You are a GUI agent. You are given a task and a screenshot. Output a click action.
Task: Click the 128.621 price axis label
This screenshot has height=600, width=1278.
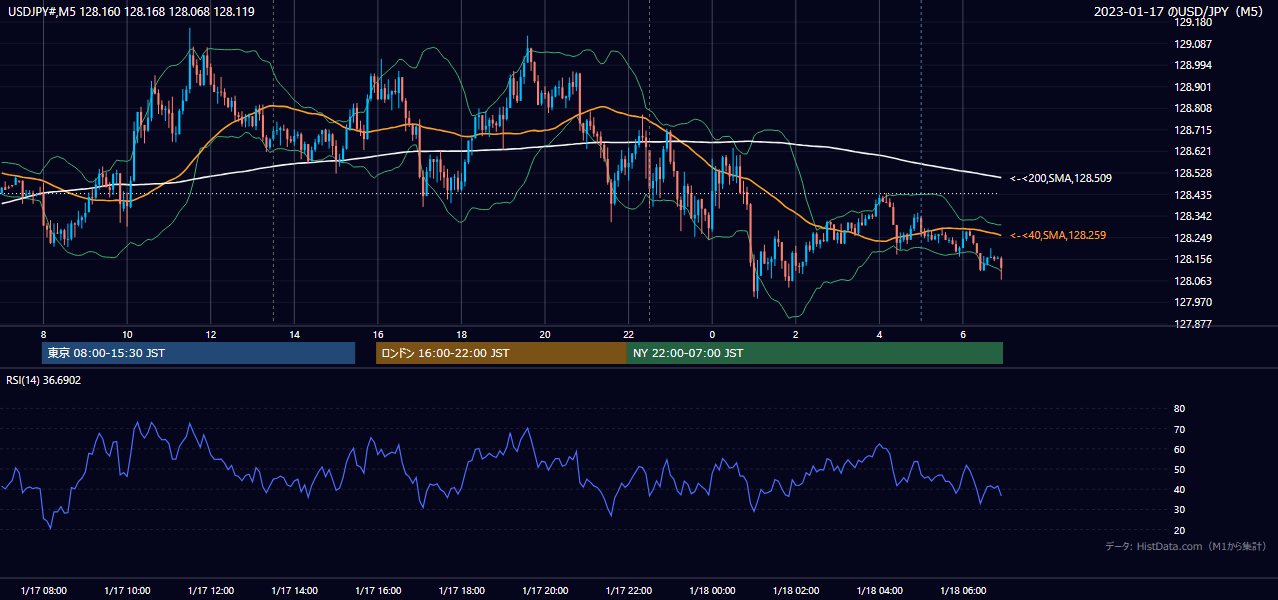[x=1193, y=151]
